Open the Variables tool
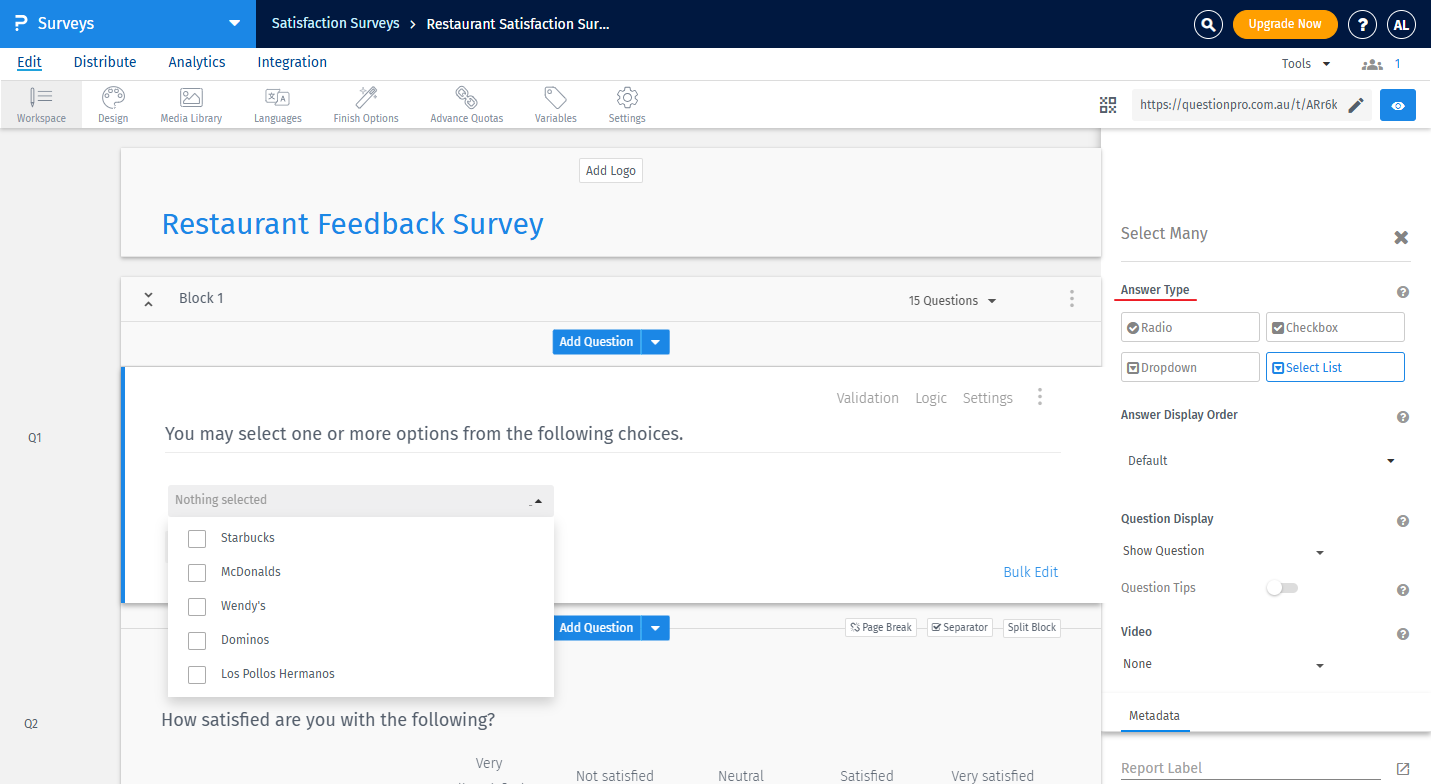Image resolution: width=1431 pixels, height=784 pixels. (555, 104)
